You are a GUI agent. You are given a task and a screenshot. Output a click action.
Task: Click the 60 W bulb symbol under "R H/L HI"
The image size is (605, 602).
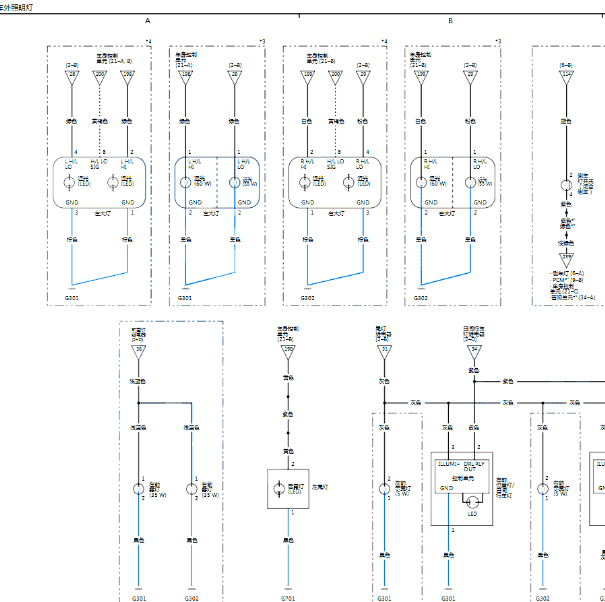click(x=421, y=182)
